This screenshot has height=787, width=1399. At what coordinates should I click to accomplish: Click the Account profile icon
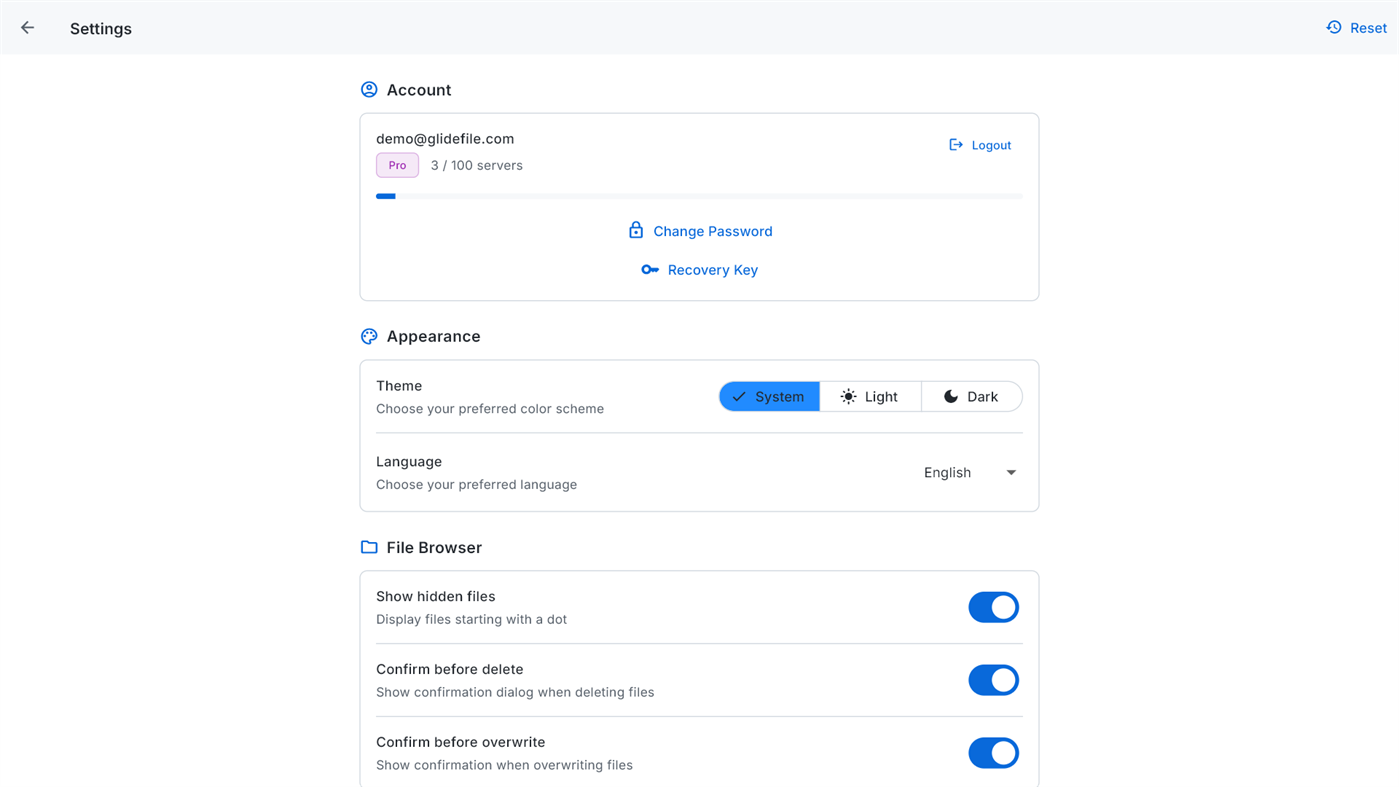[369, 90]
